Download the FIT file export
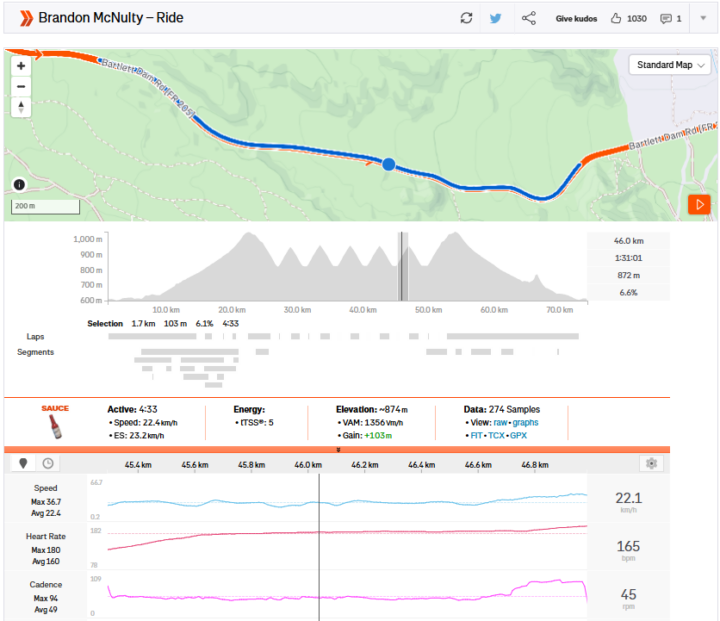 tap(476, 437)
